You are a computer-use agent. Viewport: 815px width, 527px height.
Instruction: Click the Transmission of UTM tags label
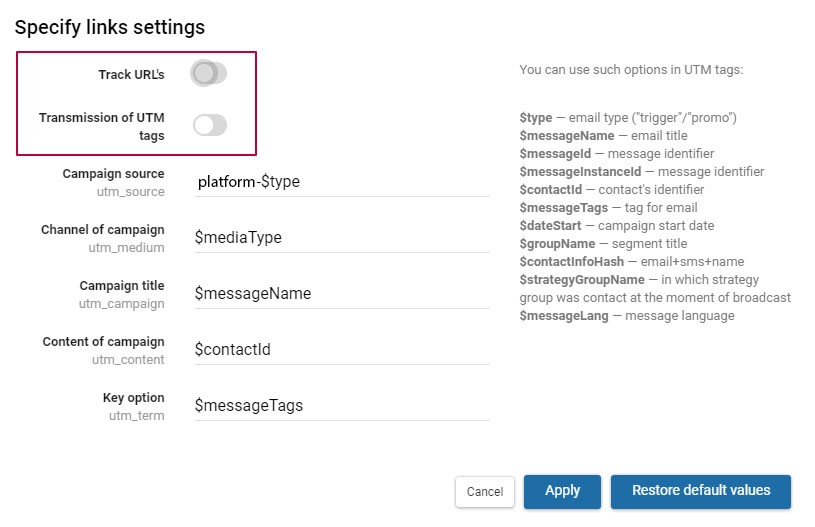click(102, 126)
